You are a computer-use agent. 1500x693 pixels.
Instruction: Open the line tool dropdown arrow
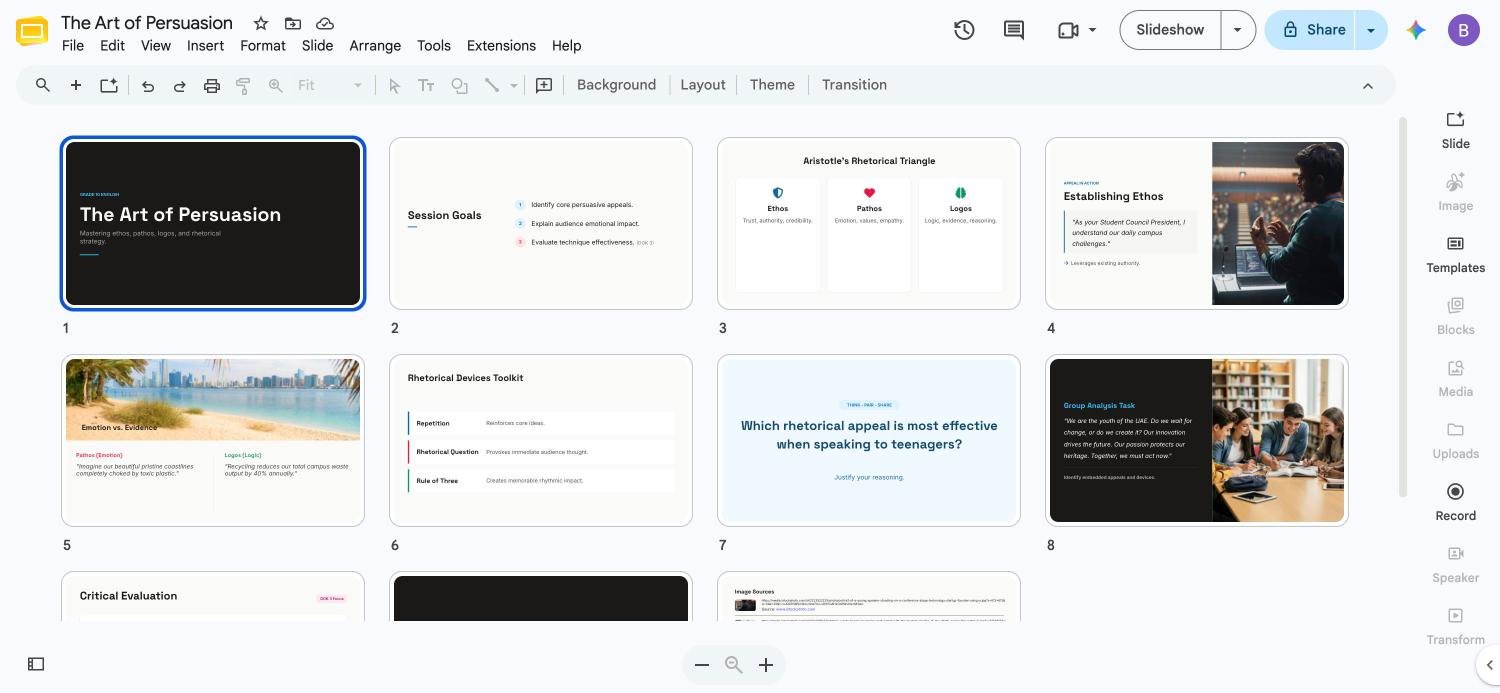click(514, 85)
